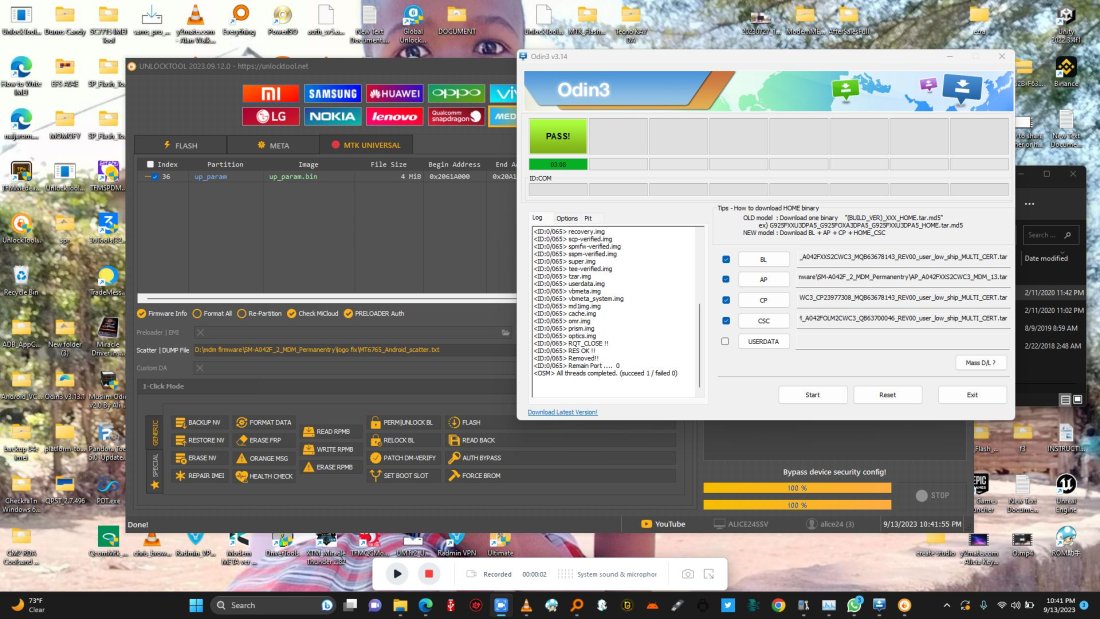This screenshot has width=1100, height=619.
Task: Select the Nokia brand logo
Action: (333, 117)
